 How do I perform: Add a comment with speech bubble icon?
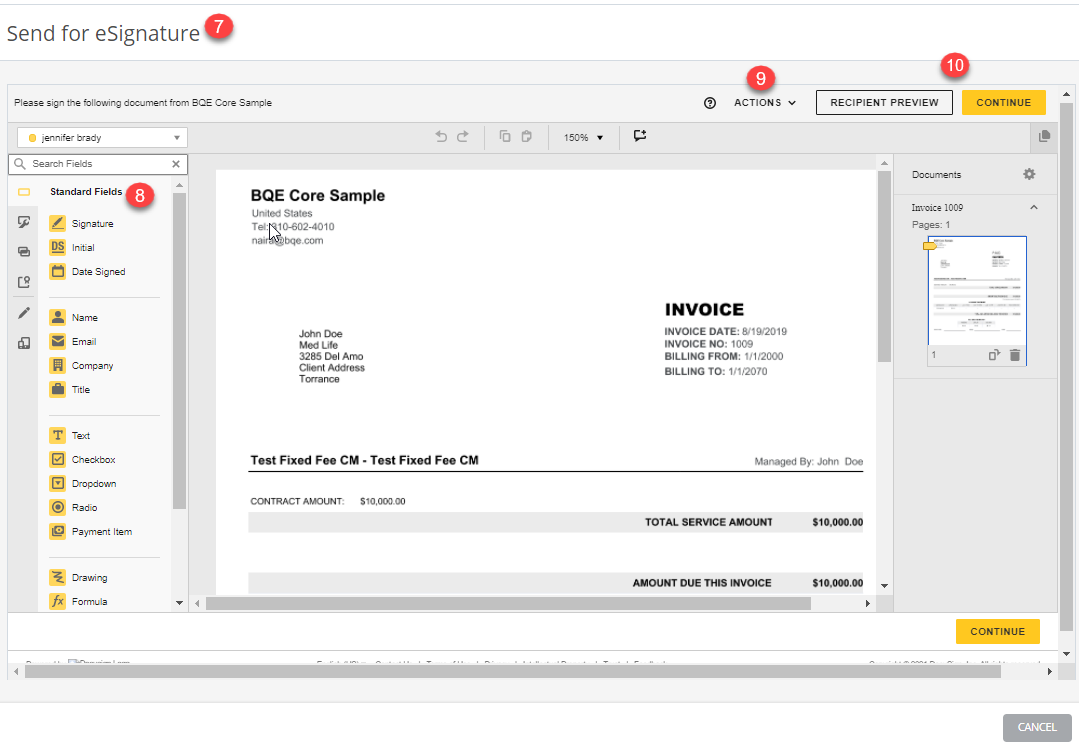pos(640,136)
